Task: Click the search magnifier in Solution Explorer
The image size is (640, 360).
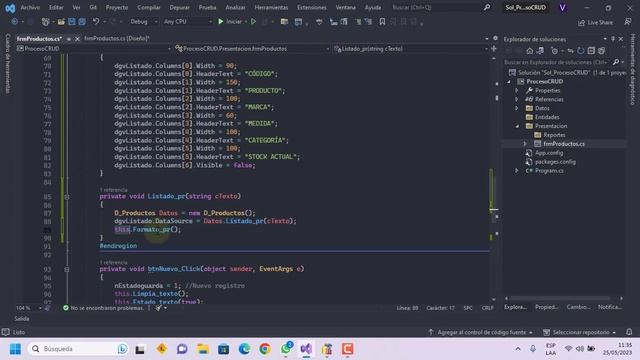Action: point(616,62)
